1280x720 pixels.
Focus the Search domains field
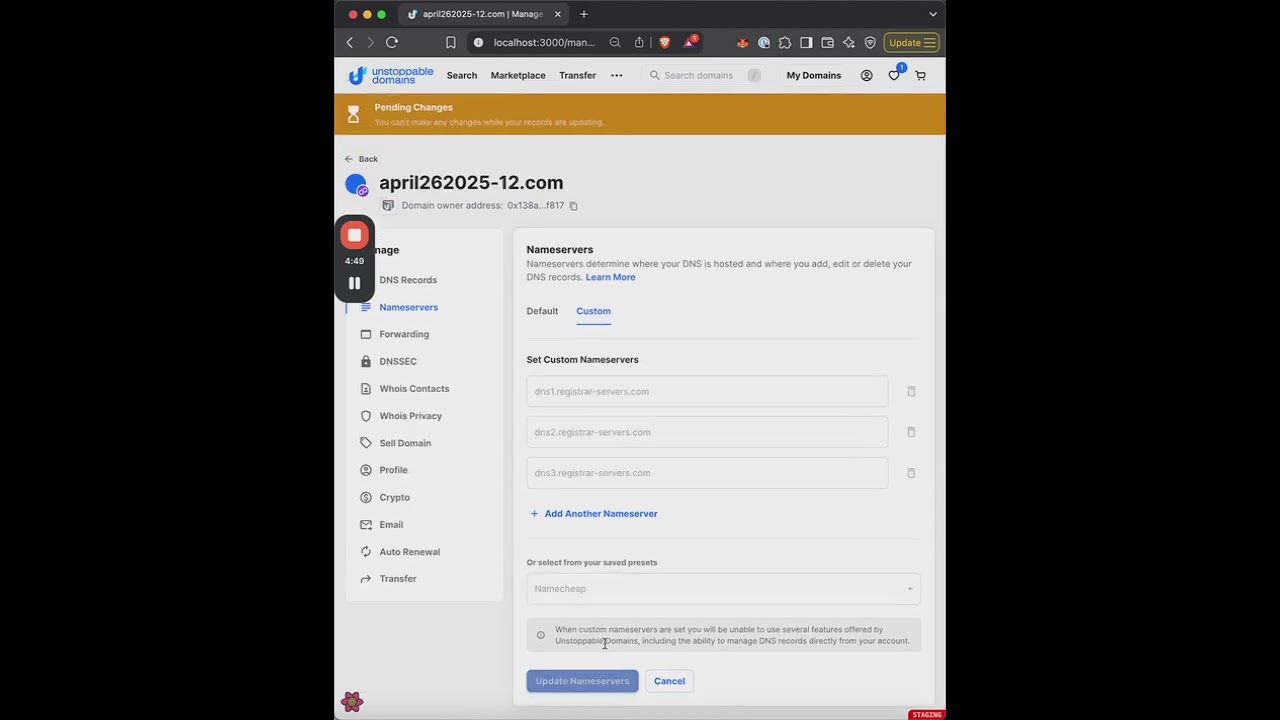705,75
